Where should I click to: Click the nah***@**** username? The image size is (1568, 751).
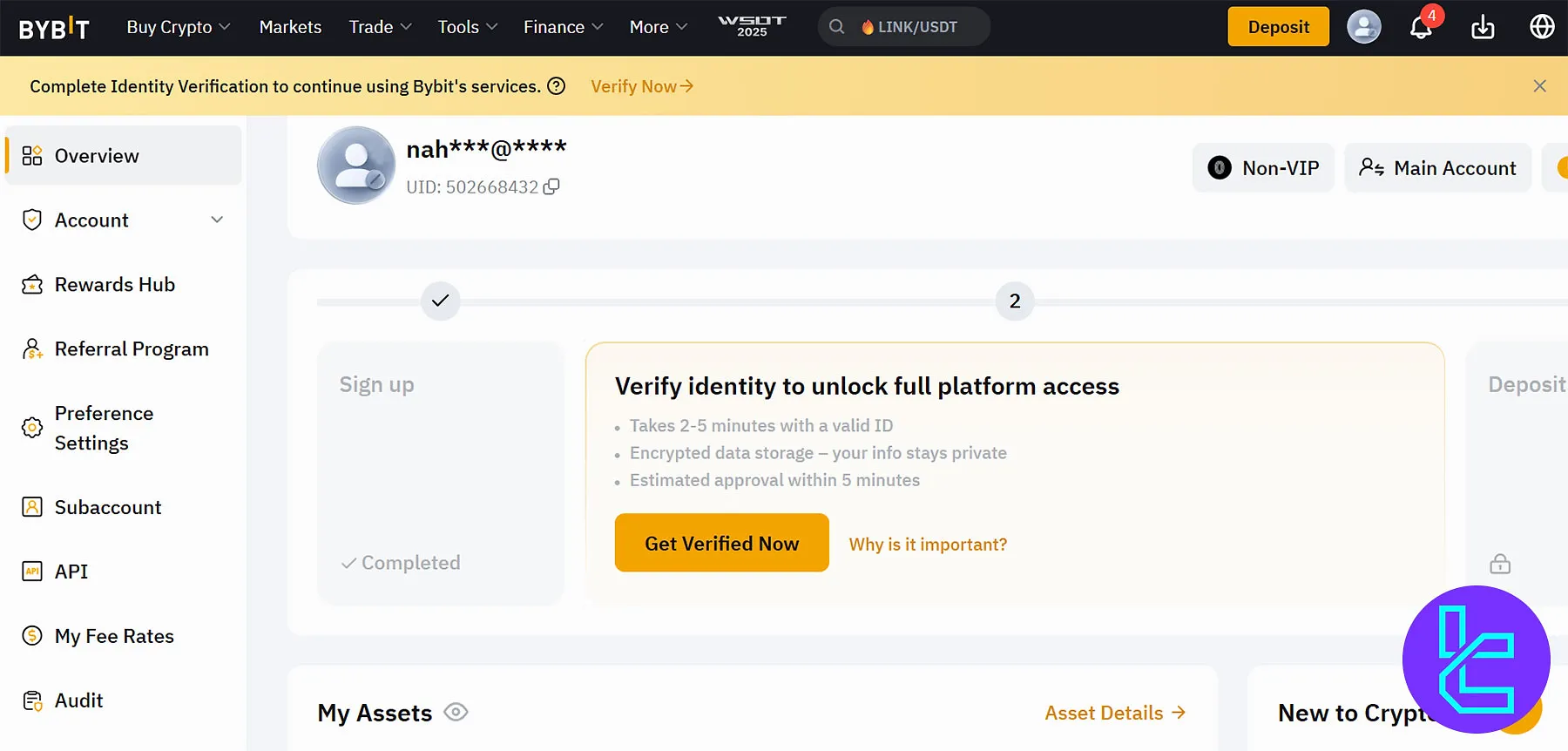[x=486, y=150]
